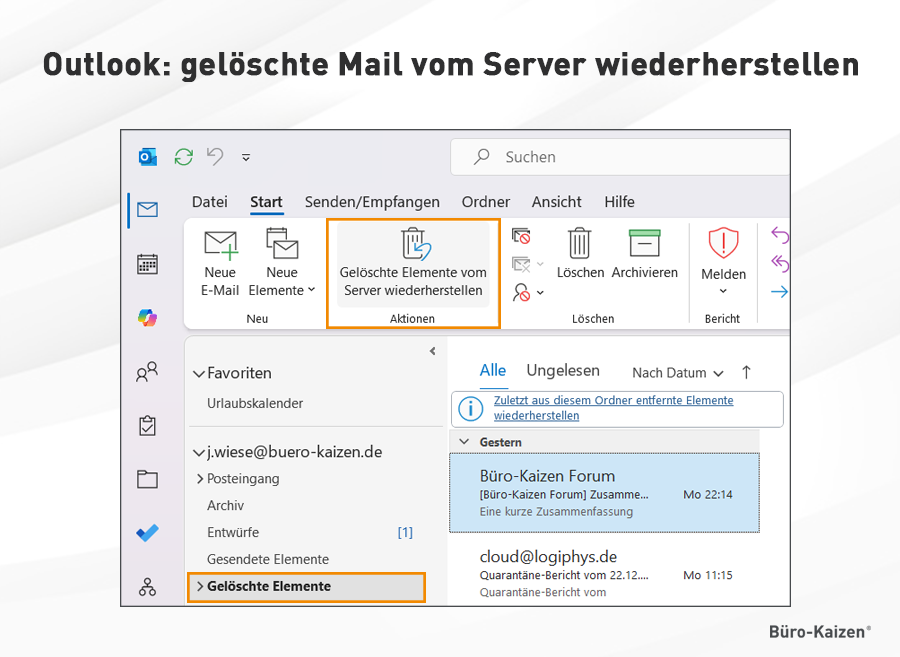The width and height of the screenshot is (900, 657).
Task: Open the People contacts icon
Action: point(148,372)
